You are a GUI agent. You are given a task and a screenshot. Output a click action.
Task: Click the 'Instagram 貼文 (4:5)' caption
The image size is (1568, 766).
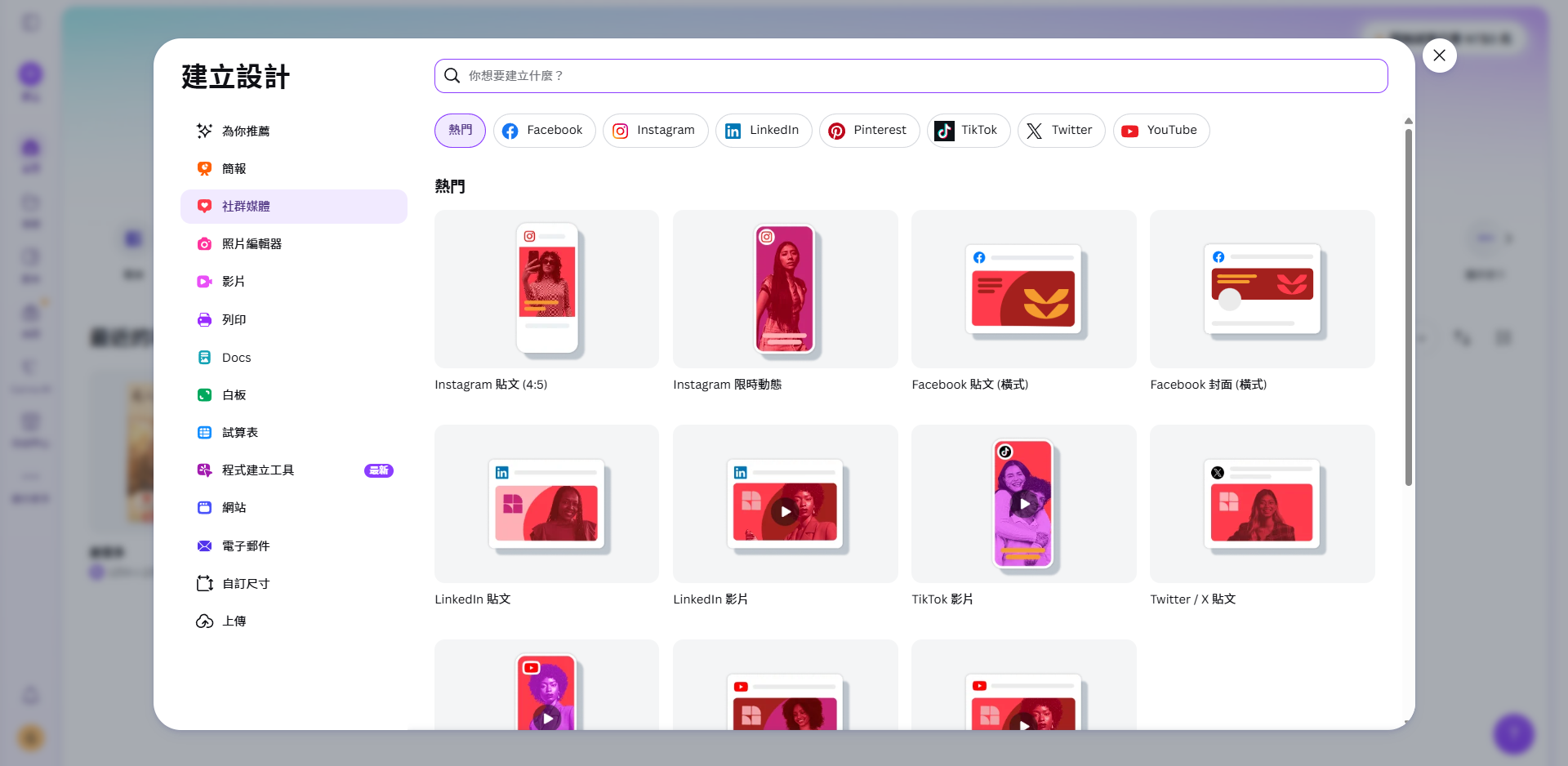tap(491, 385)
